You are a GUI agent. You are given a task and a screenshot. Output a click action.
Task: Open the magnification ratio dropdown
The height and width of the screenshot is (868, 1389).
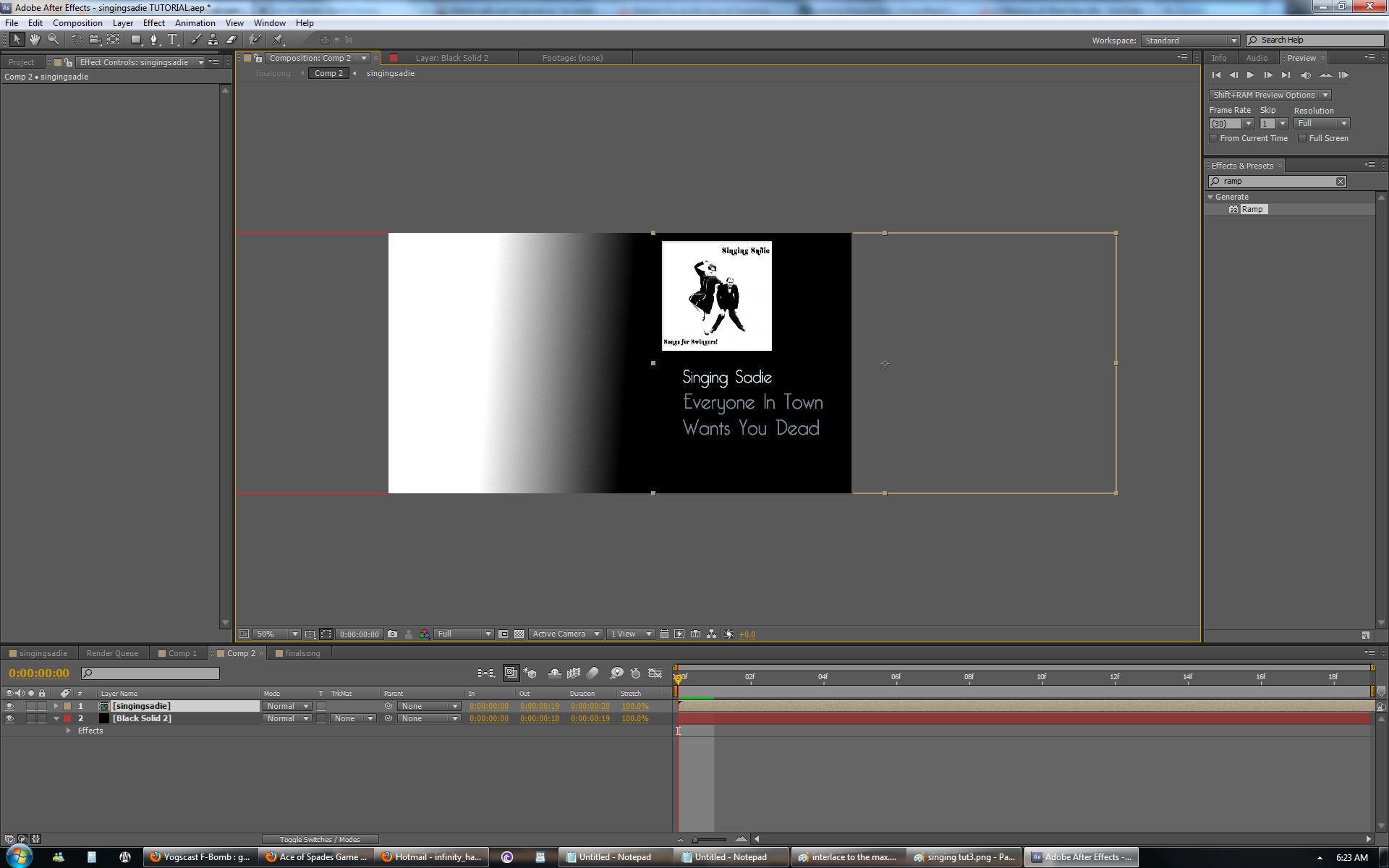[x=293, y=634]
